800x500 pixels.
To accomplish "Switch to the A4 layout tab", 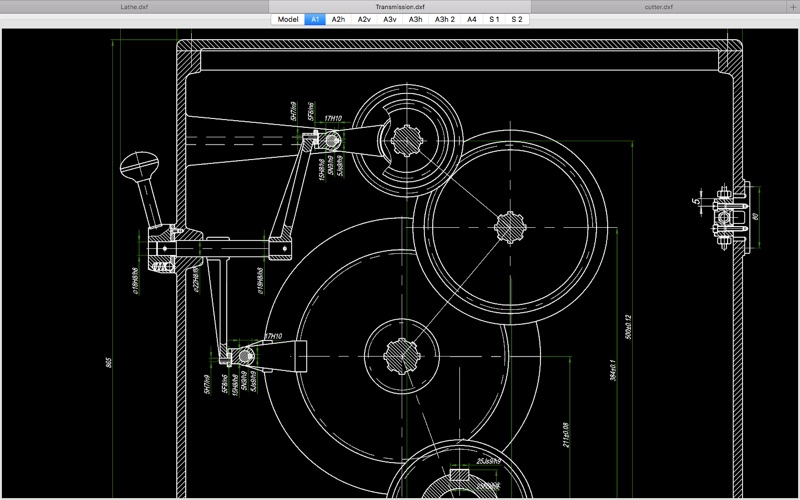I will pos(471,19).
